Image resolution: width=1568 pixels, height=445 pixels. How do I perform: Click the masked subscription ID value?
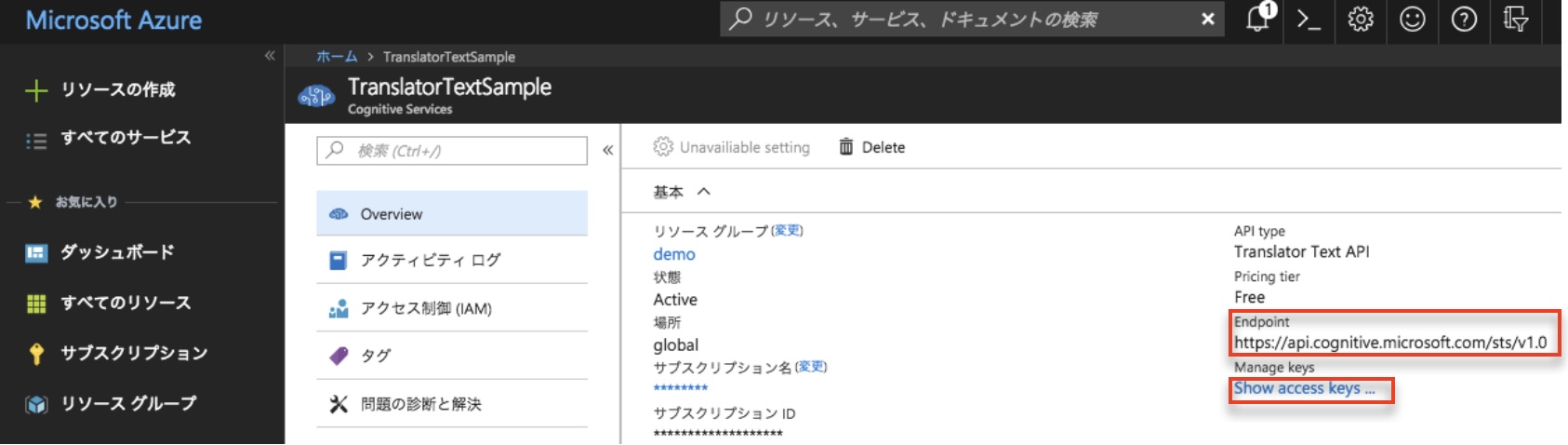718,434
